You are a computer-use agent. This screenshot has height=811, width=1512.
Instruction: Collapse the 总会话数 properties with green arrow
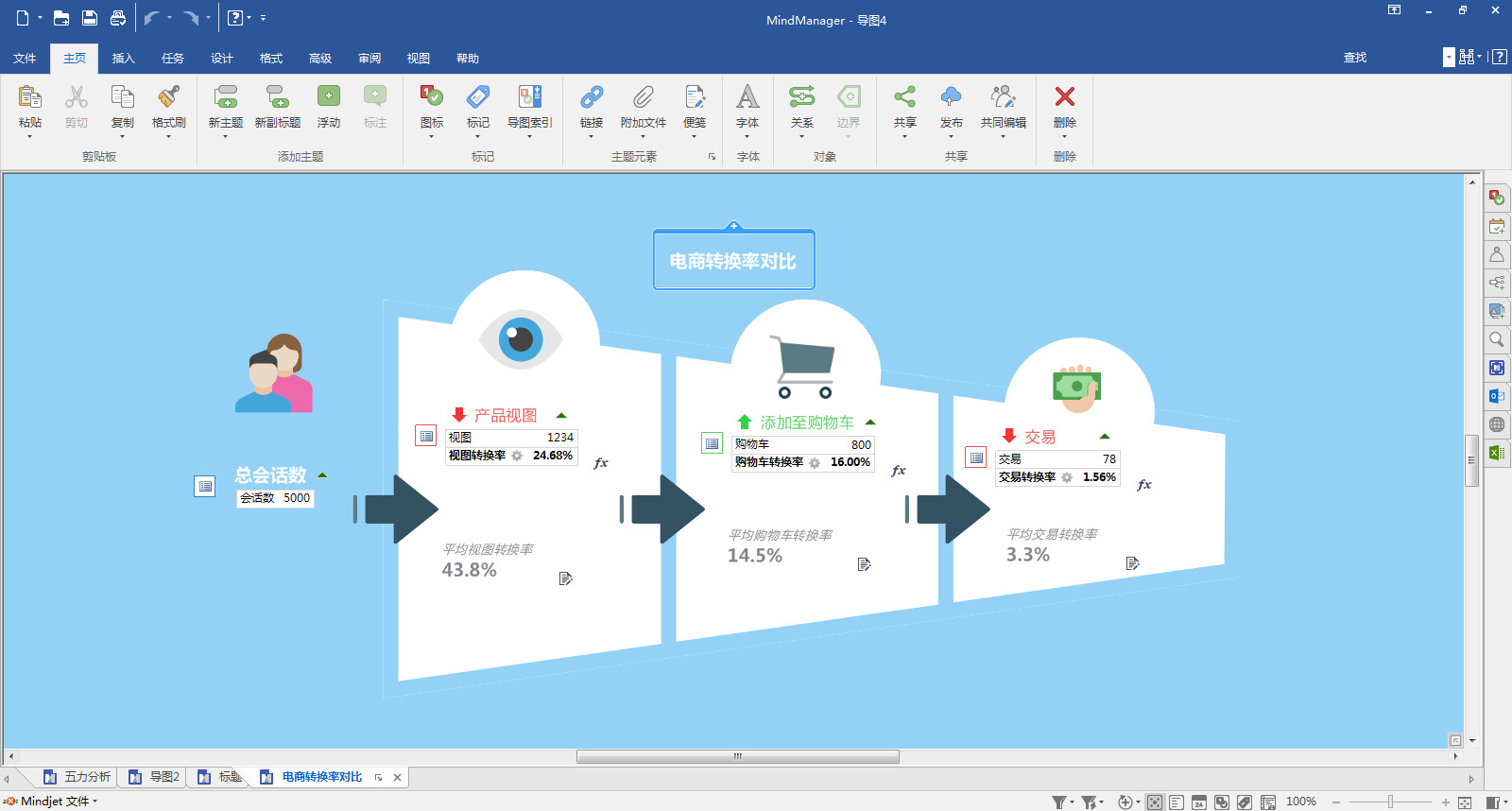coord(322,475)
